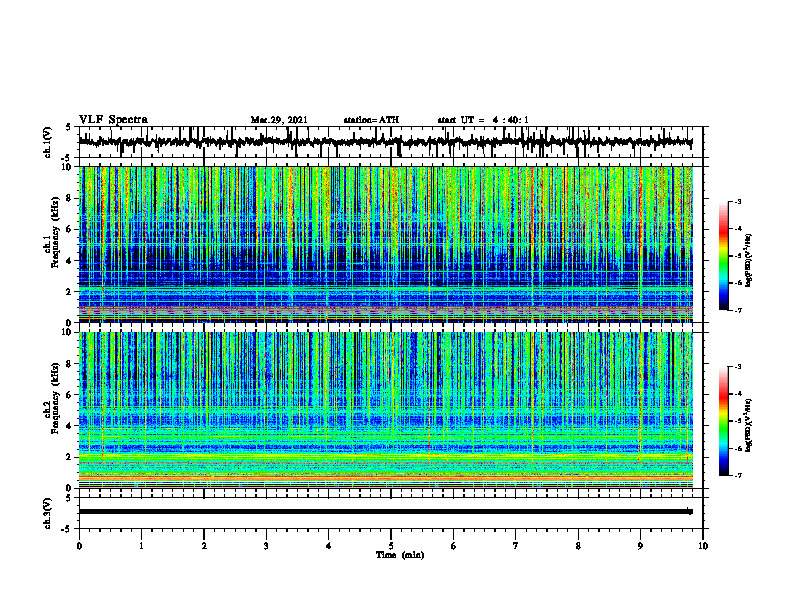The width and height of the screenshot is (792, 612).
Task: Click time axis tick label "2"
Action: pyautogui.click(x=204, y=546)
